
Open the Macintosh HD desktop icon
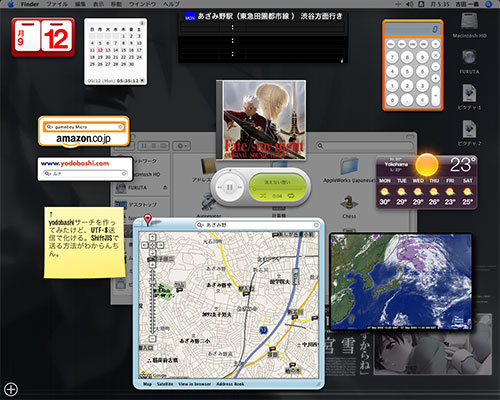(469, 25)
